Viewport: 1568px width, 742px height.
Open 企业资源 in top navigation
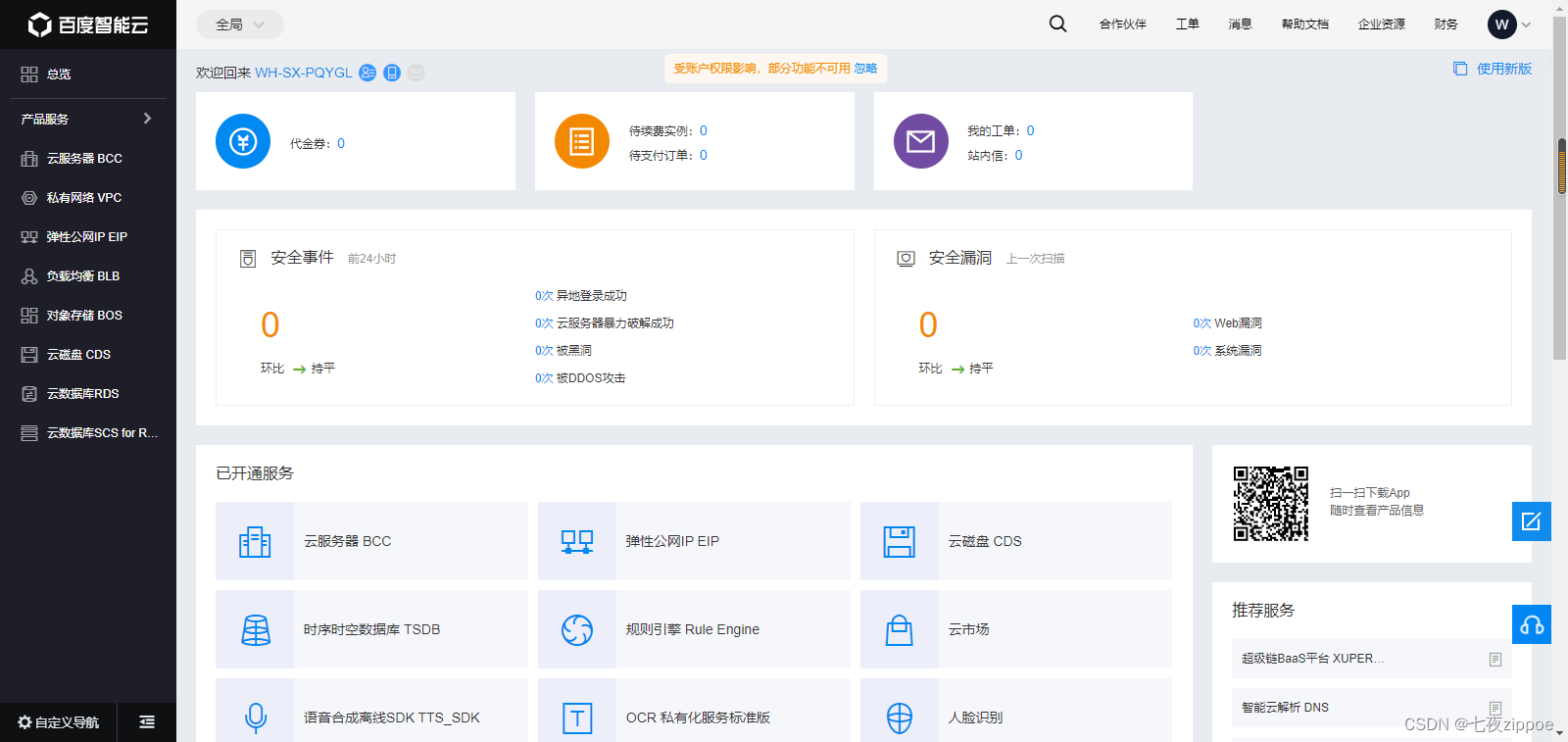(x=1382, y=25)
